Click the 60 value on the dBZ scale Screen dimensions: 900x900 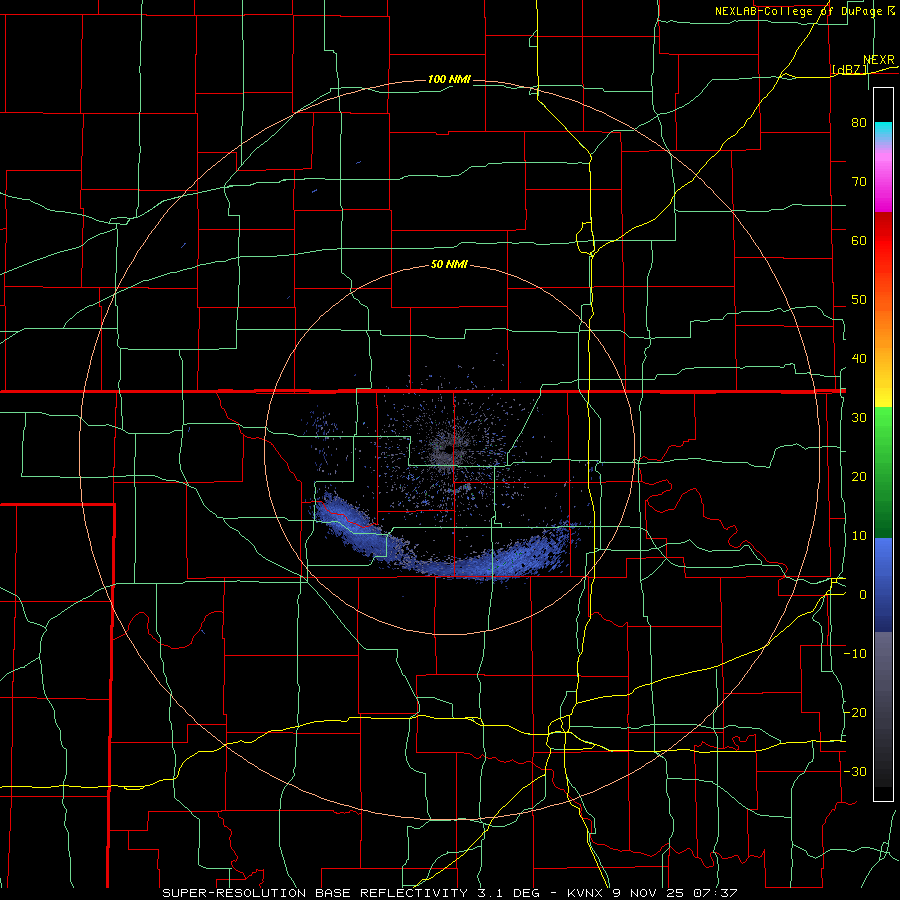[859, 240]
